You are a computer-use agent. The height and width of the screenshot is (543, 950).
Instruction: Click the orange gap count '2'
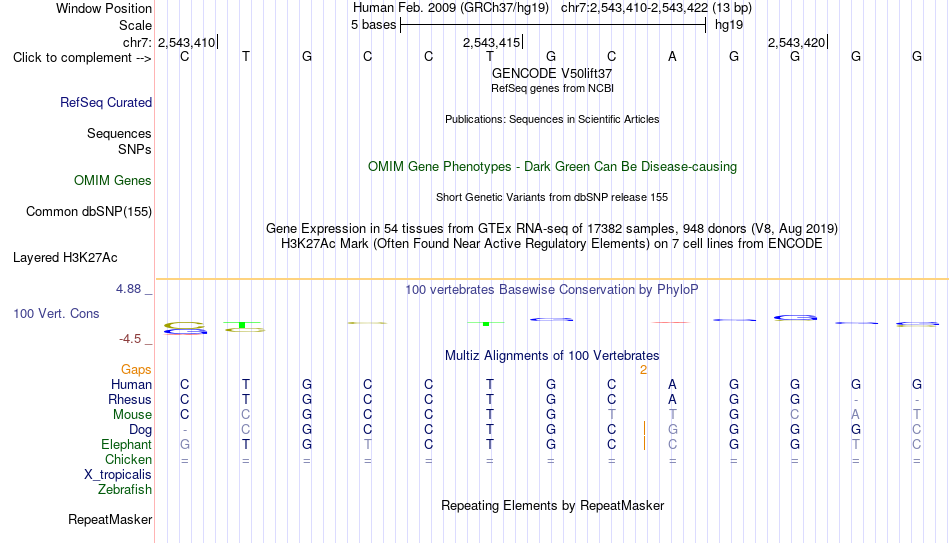coord(643,370)
